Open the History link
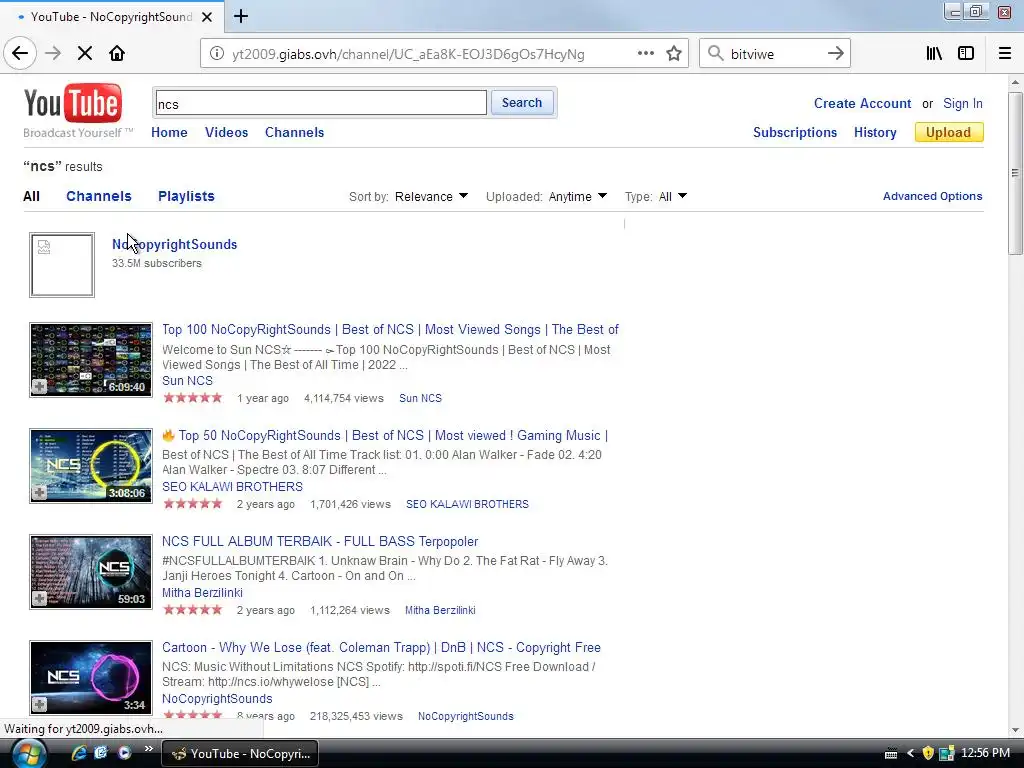The width and height of the screenshot is (1024, 768). [x=875, y=133]
